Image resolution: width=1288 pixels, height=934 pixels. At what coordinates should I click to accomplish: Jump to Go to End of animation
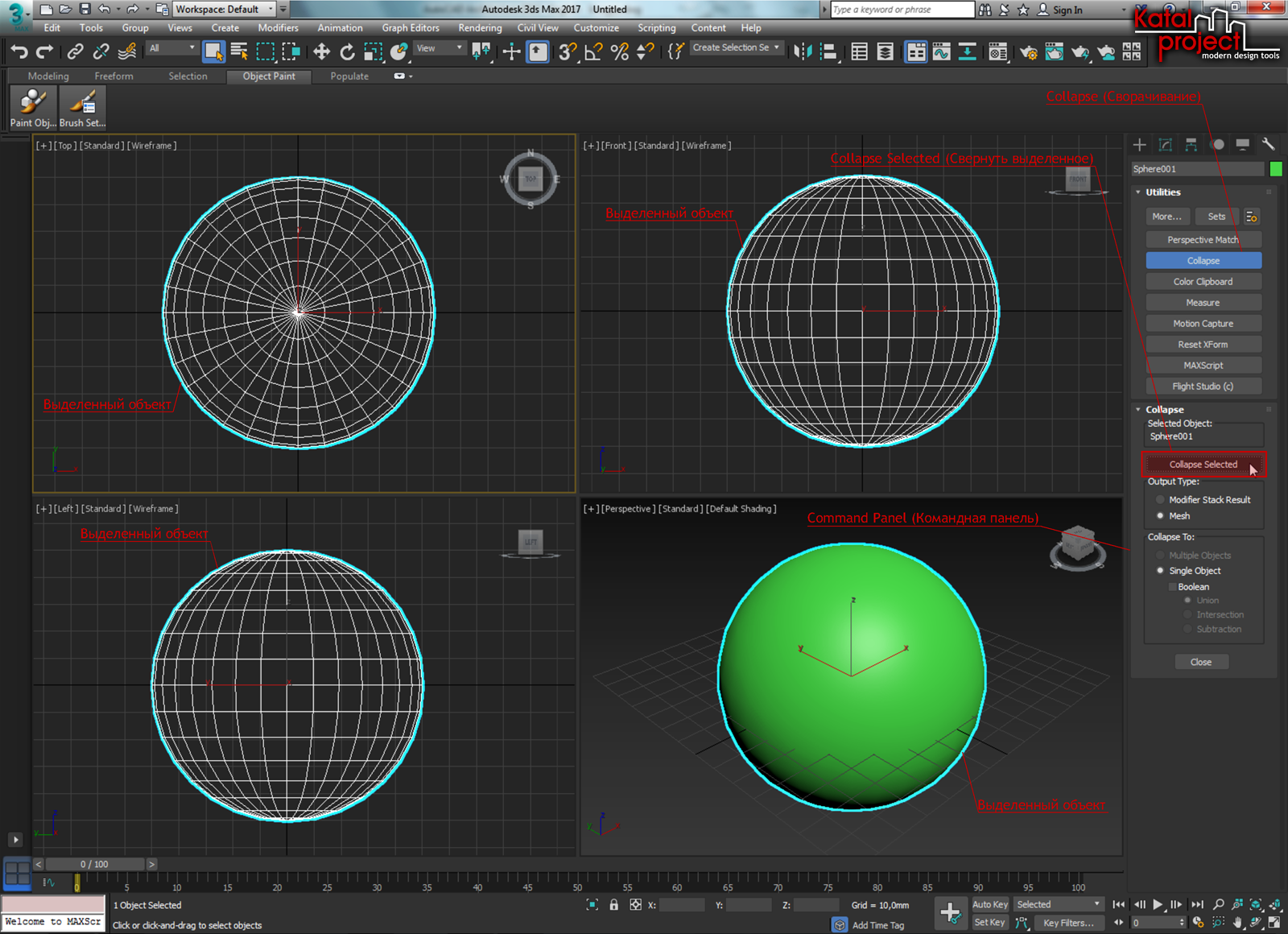(x=1197, y=904)
